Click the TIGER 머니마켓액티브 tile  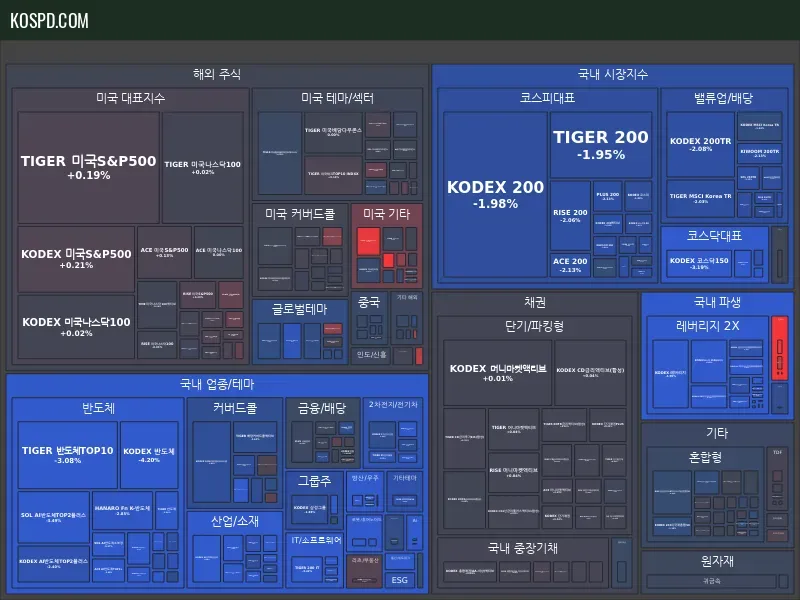click(513, 429)
